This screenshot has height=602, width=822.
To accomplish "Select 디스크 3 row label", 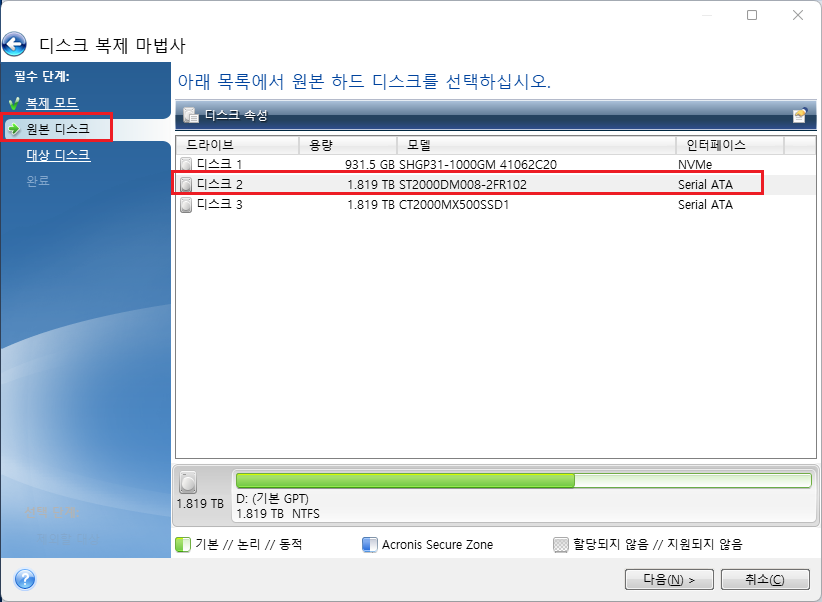I will [219, 205].
